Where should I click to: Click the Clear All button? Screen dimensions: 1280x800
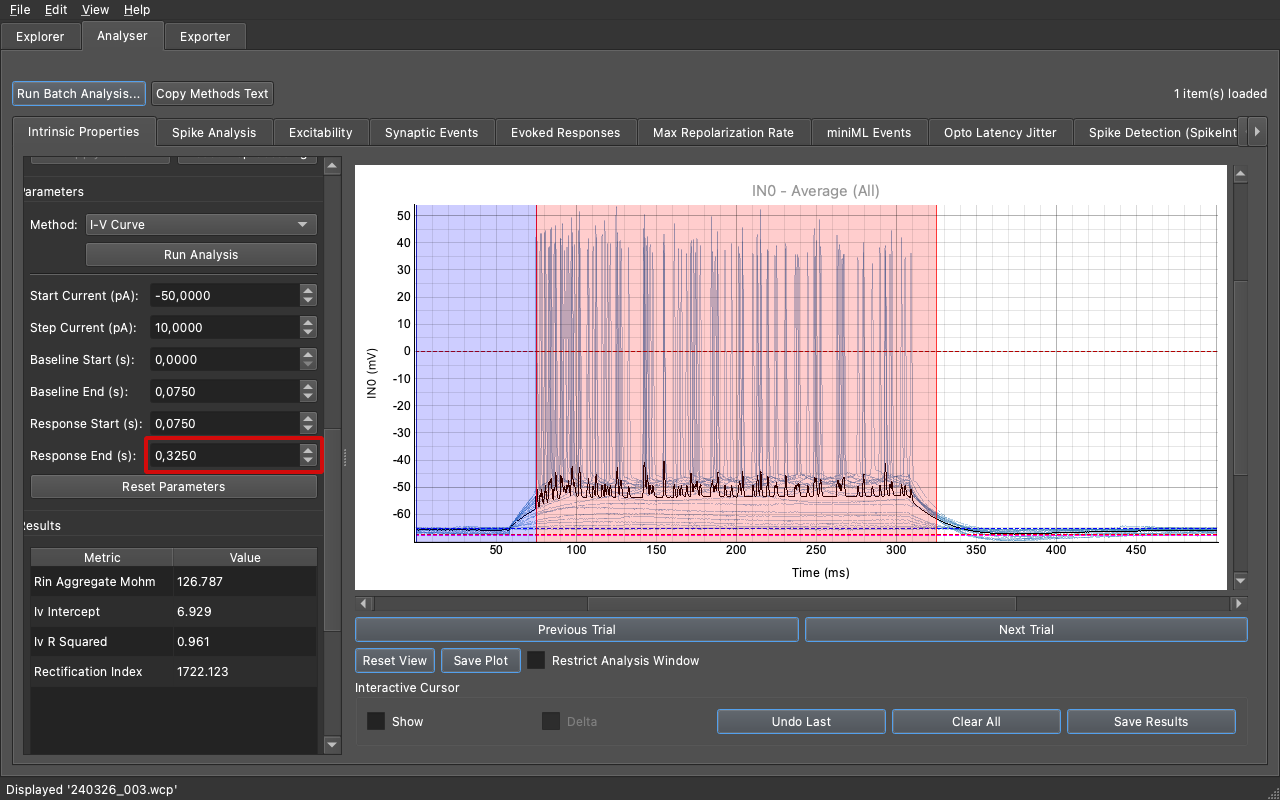click(976, 722)
